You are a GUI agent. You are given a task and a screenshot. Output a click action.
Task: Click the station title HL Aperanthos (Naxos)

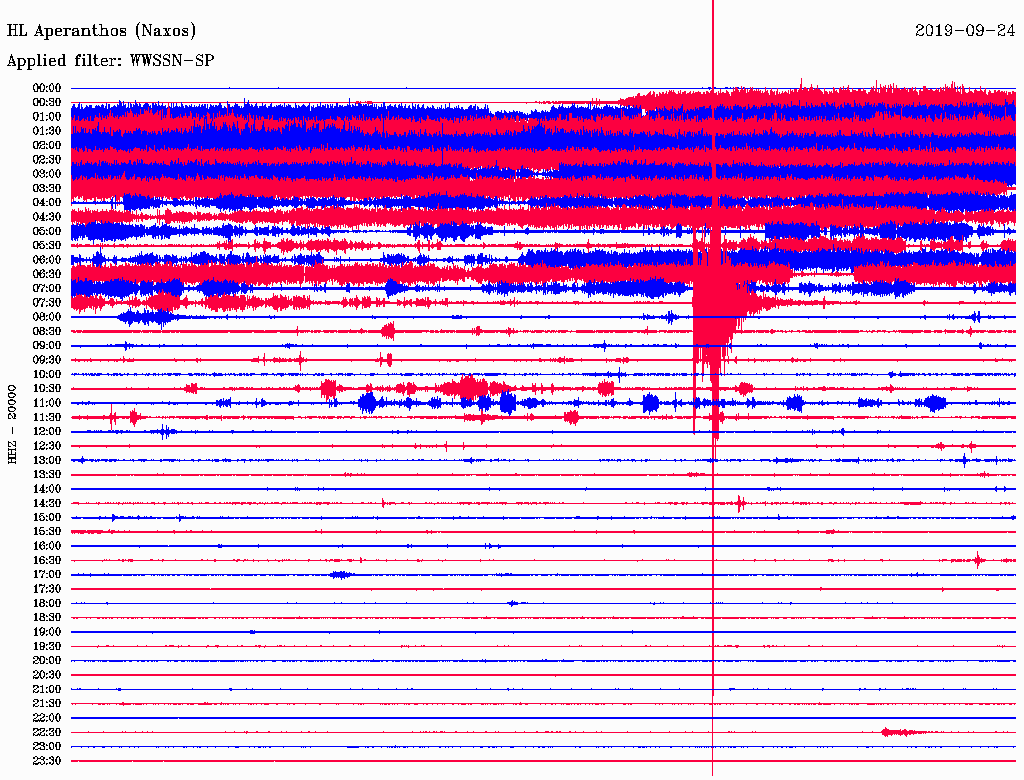click(101, 31)
